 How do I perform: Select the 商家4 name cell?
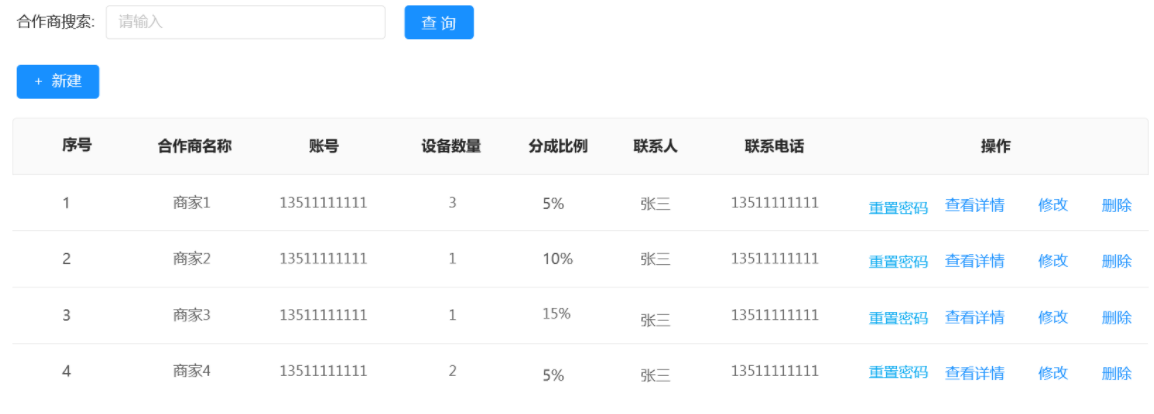point(192,371)
